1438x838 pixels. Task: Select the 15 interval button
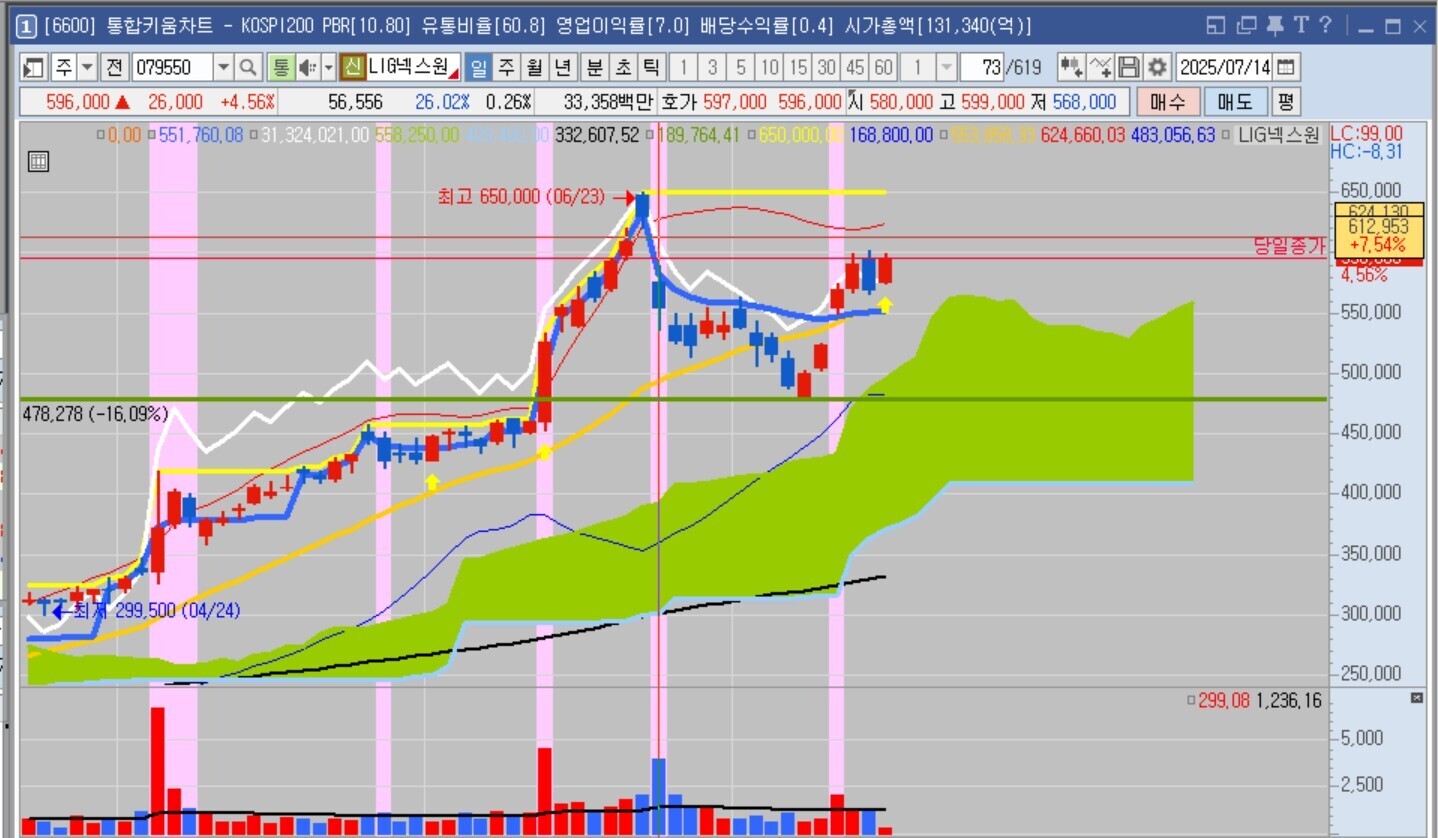(x=797, y=68)
